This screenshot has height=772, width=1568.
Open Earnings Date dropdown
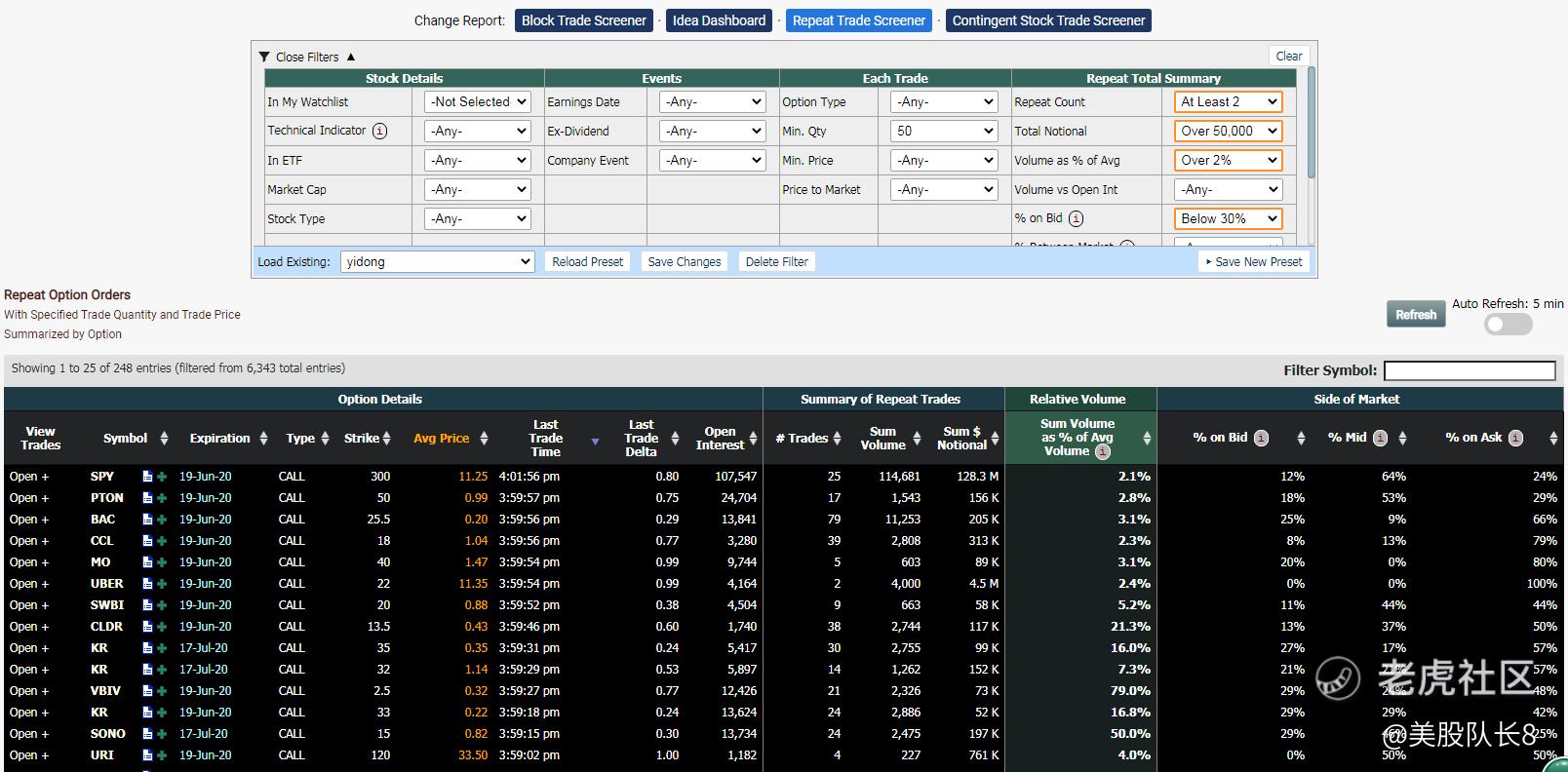pos(713,101)
